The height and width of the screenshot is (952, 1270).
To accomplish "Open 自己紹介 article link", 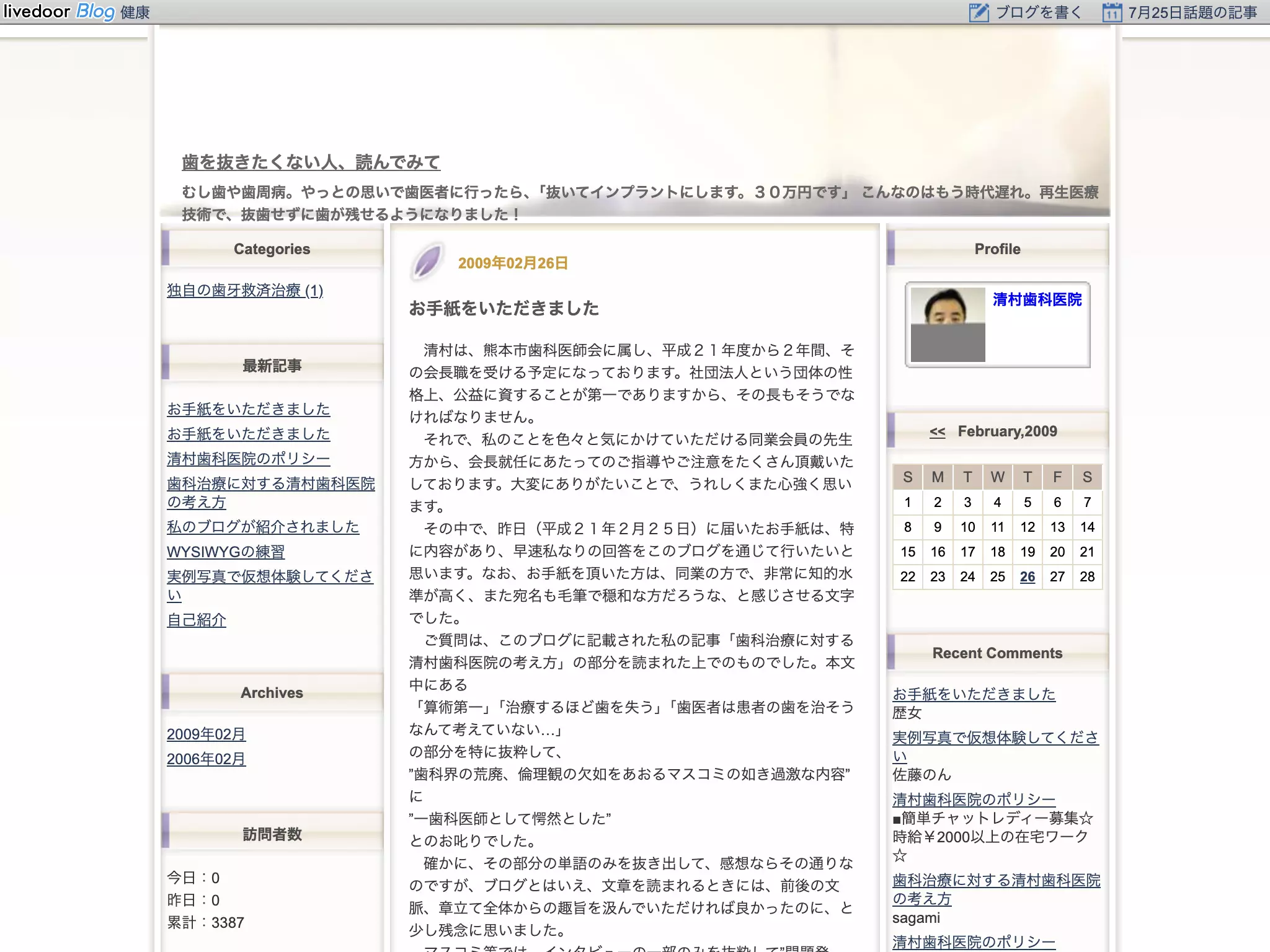I will (x=196, y=620).
